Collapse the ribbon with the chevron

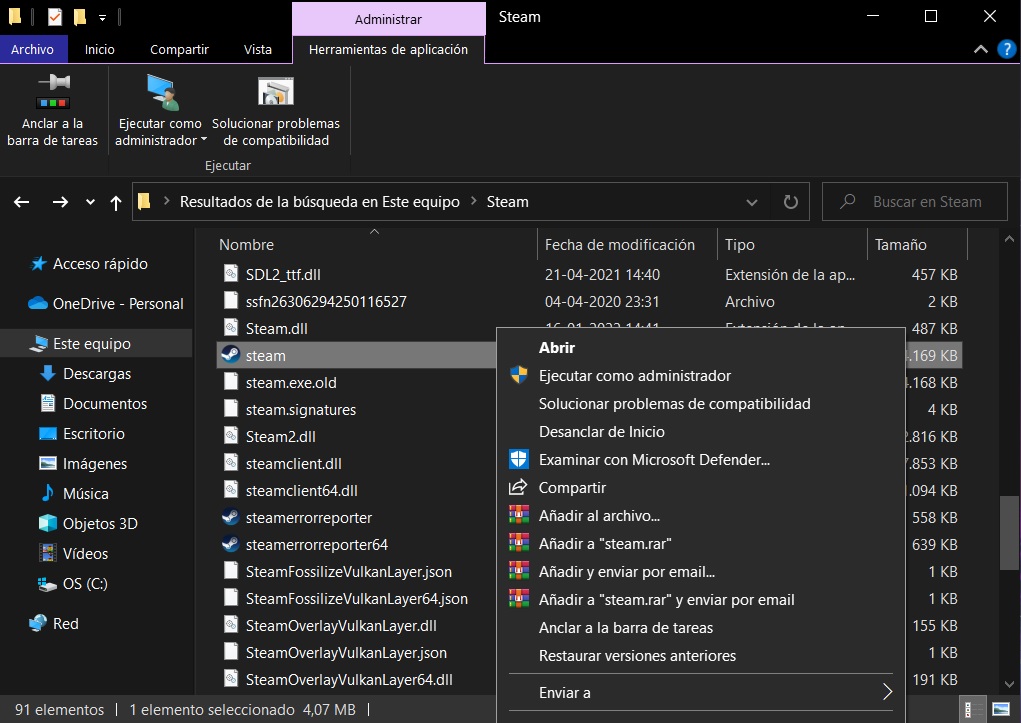point(980,49)
